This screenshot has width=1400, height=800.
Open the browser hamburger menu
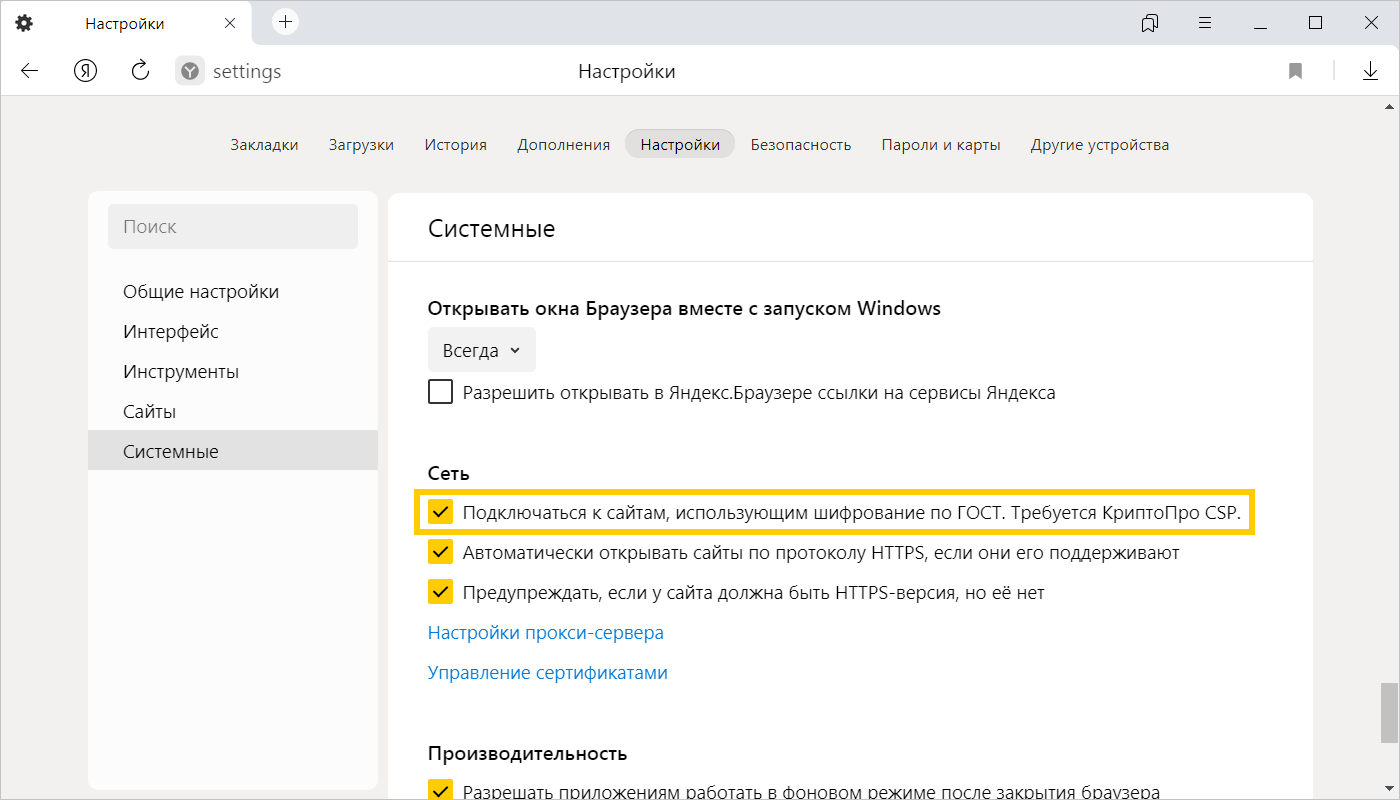(x=1205, y=23)
